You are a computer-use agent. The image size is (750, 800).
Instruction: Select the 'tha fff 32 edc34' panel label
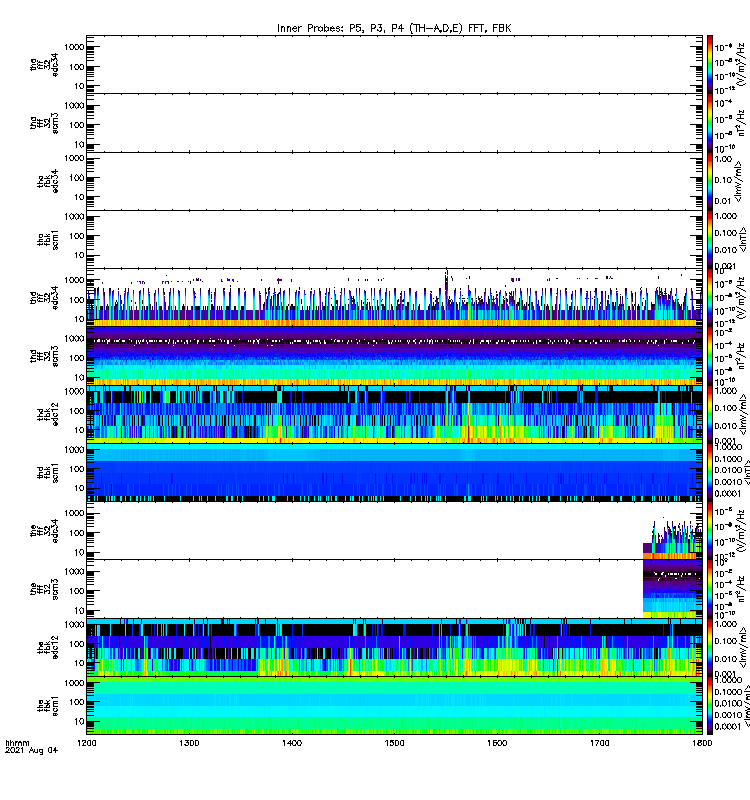tap(44, 65)
